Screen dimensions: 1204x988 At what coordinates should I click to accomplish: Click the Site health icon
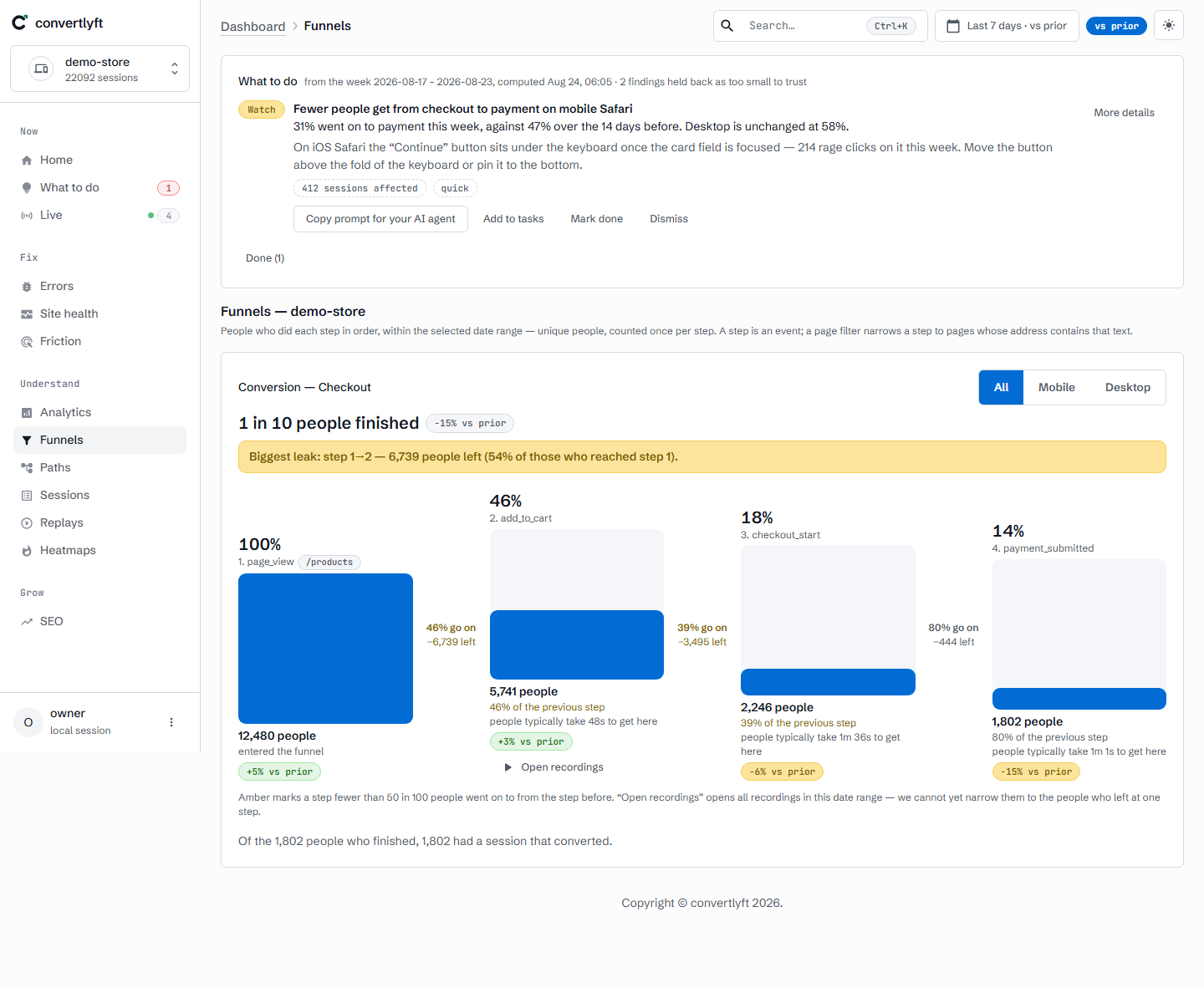point(27,314)
